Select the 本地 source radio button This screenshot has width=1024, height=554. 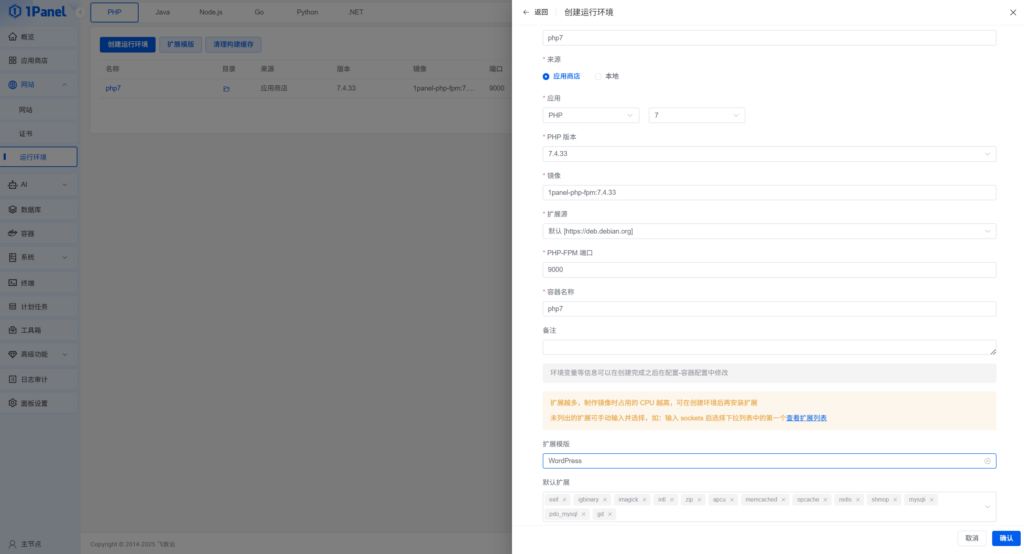598,76
